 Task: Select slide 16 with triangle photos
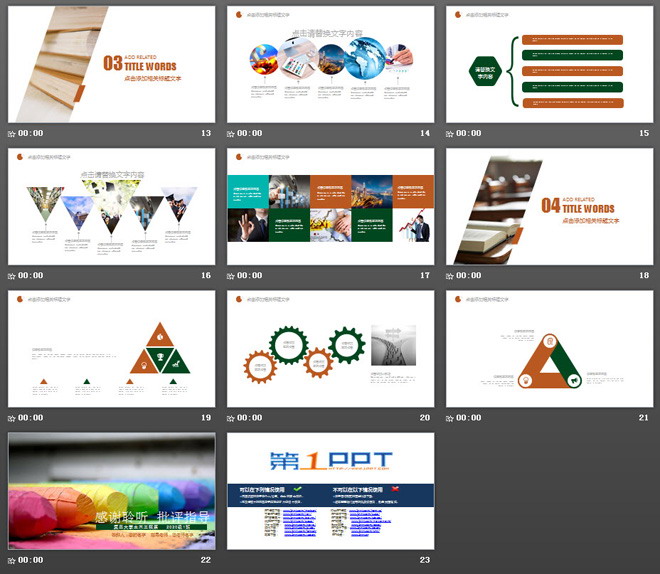pos(111,207)
